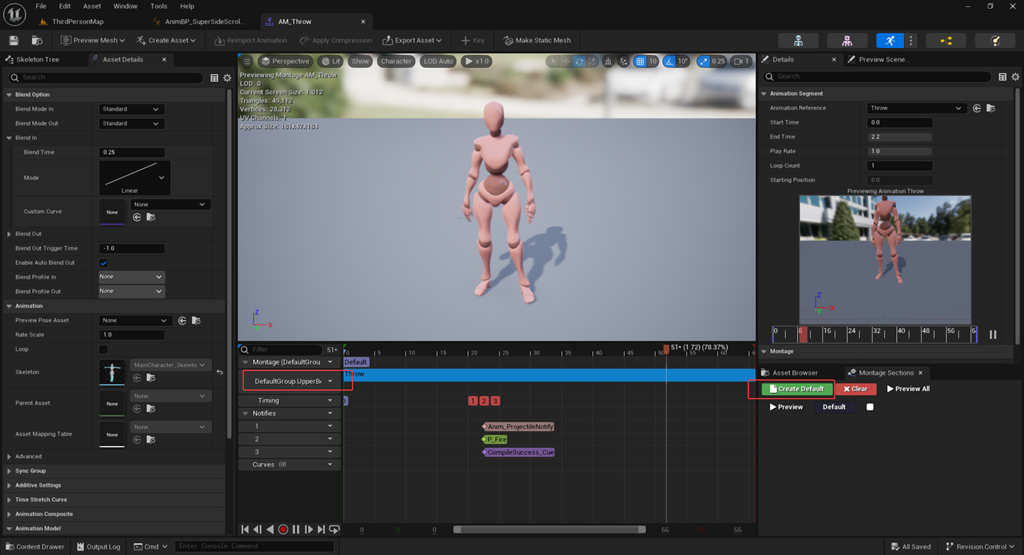Open the Skeleton editor mode icon
This screenshot has height=555, width=1024.
pyautogui.click(x=798, y=40)
